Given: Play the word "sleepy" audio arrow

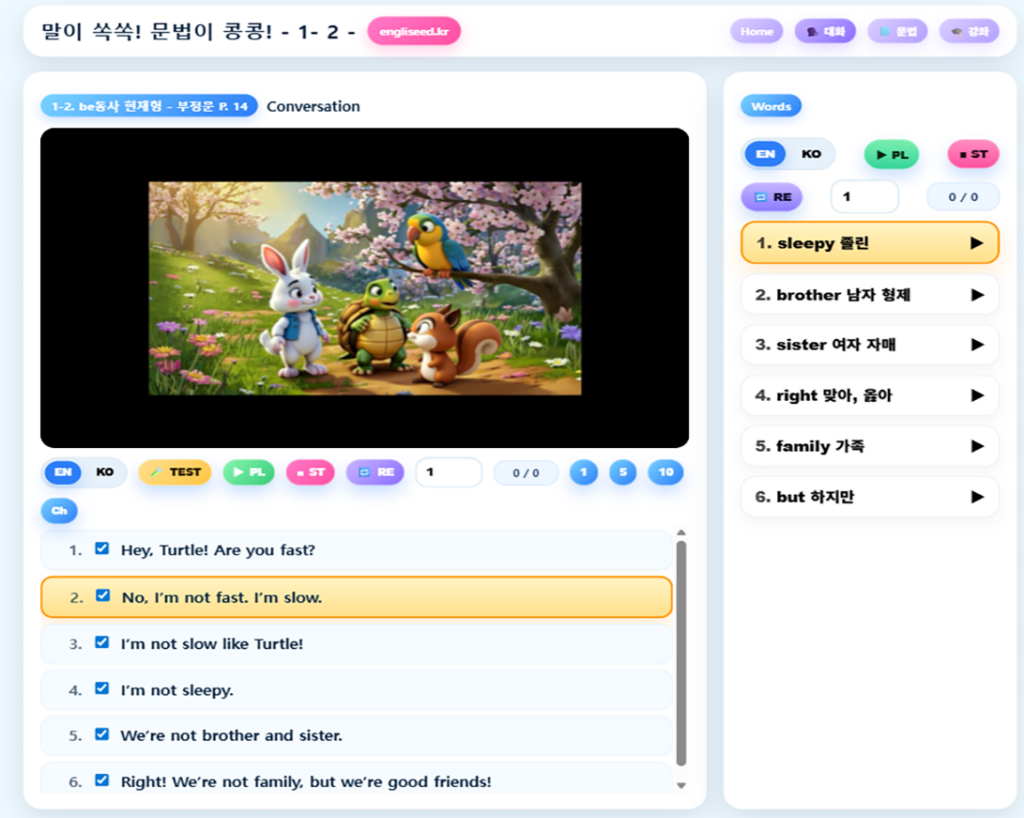Looking at the screenshot, I should click(976, 243).
